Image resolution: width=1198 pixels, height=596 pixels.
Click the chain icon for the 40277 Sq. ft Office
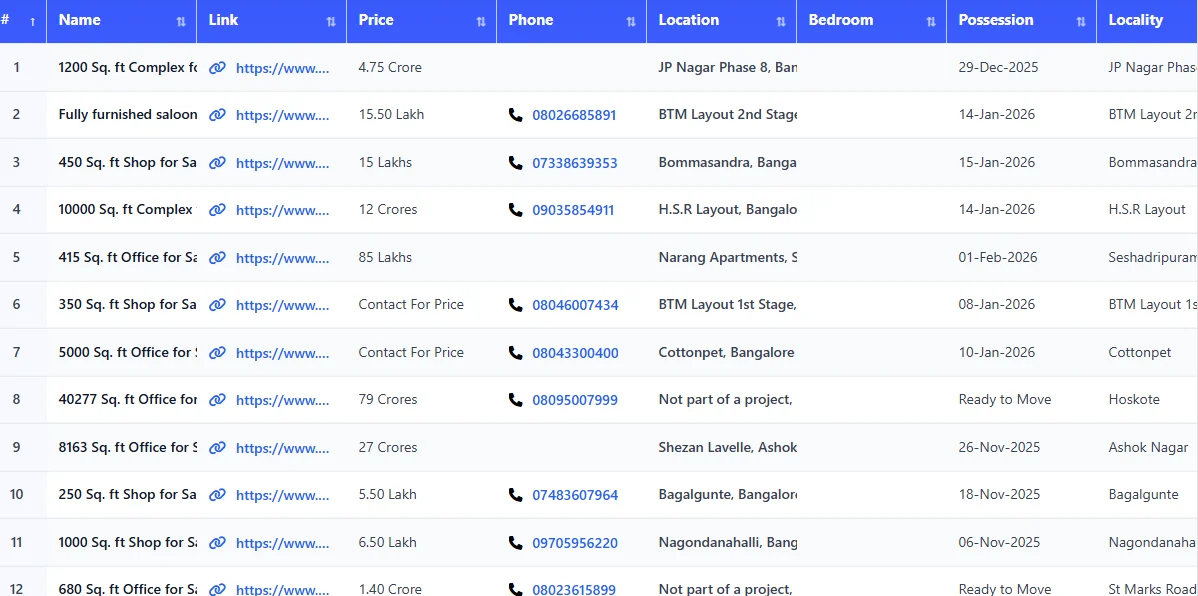click(x=217, y=399)
